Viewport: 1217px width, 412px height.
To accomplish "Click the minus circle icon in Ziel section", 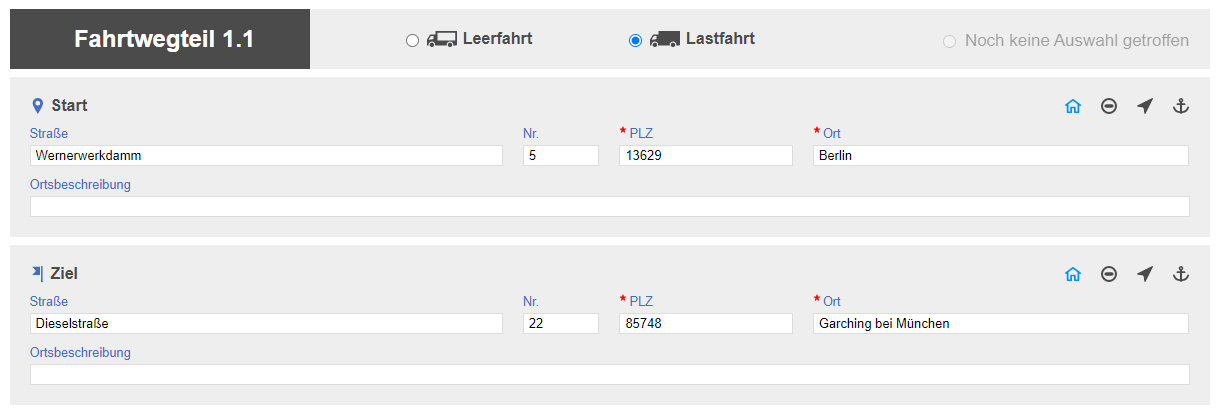I will tap(1109, 274).
